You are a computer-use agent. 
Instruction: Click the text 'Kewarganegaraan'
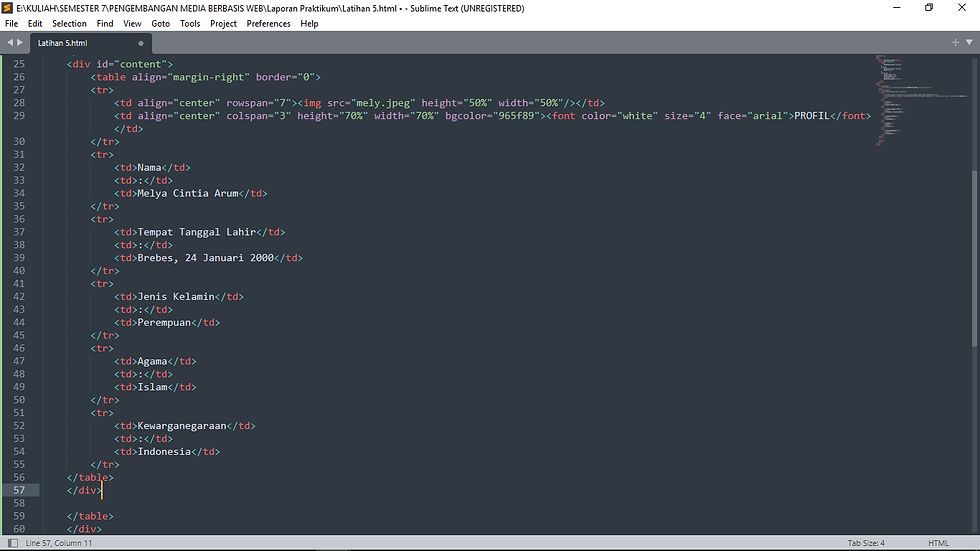point(182,426)
